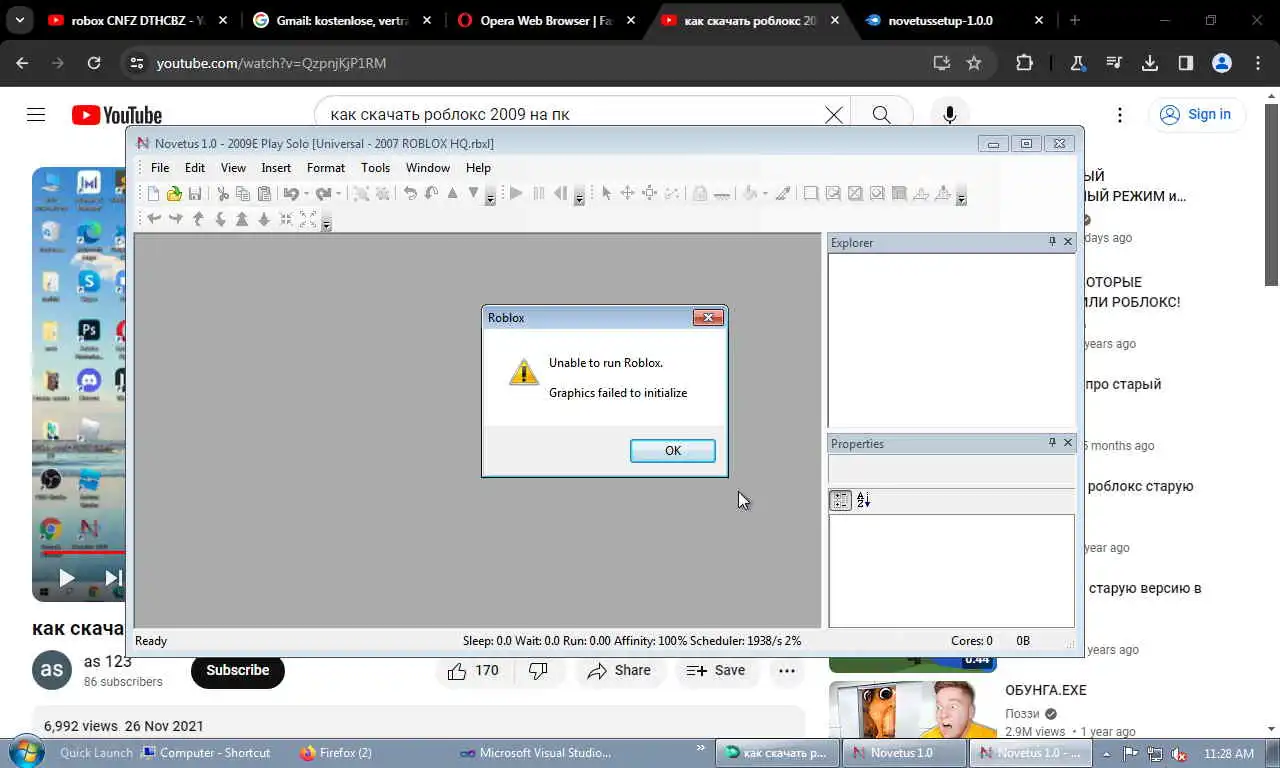Viewport: 1280px width, 768px height.
Task: Click the Tilt selection icon
Action: pos(431,194)
